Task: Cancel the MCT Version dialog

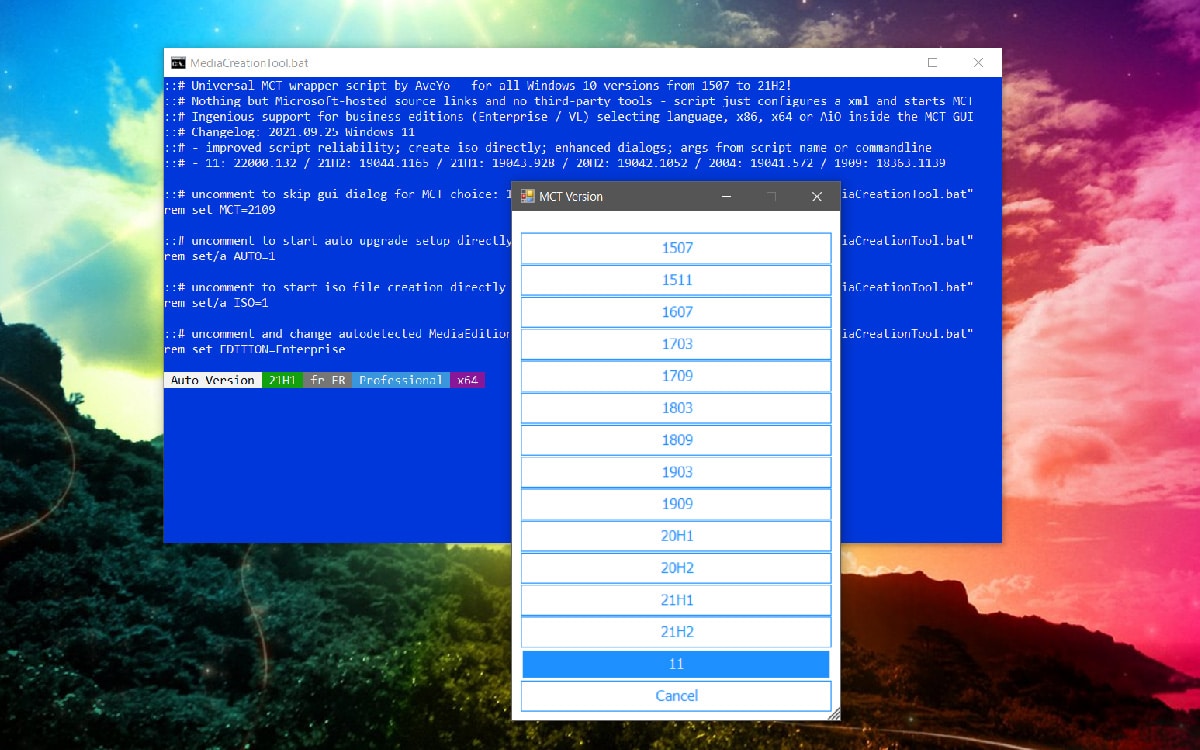Action: pos(676,696)
